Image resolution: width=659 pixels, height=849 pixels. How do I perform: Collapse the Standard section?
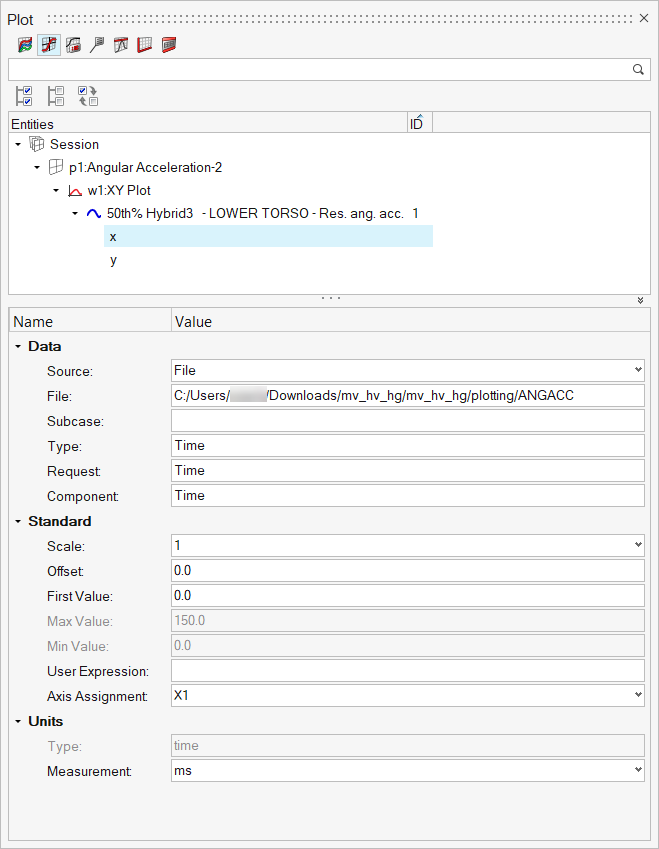(x=18, y=521)
